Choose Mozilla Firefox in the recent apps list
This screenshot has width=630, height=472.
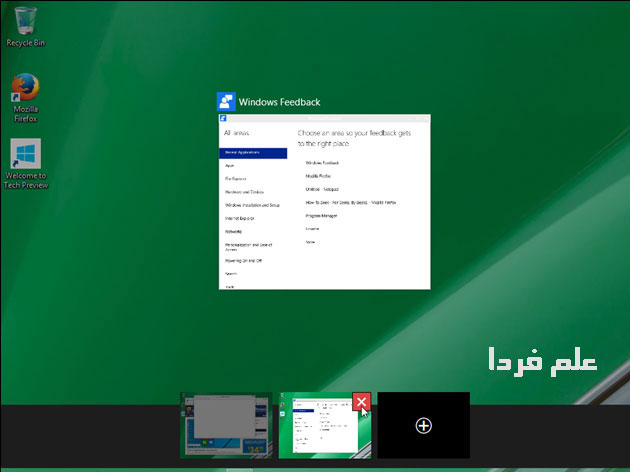[319, 175]
